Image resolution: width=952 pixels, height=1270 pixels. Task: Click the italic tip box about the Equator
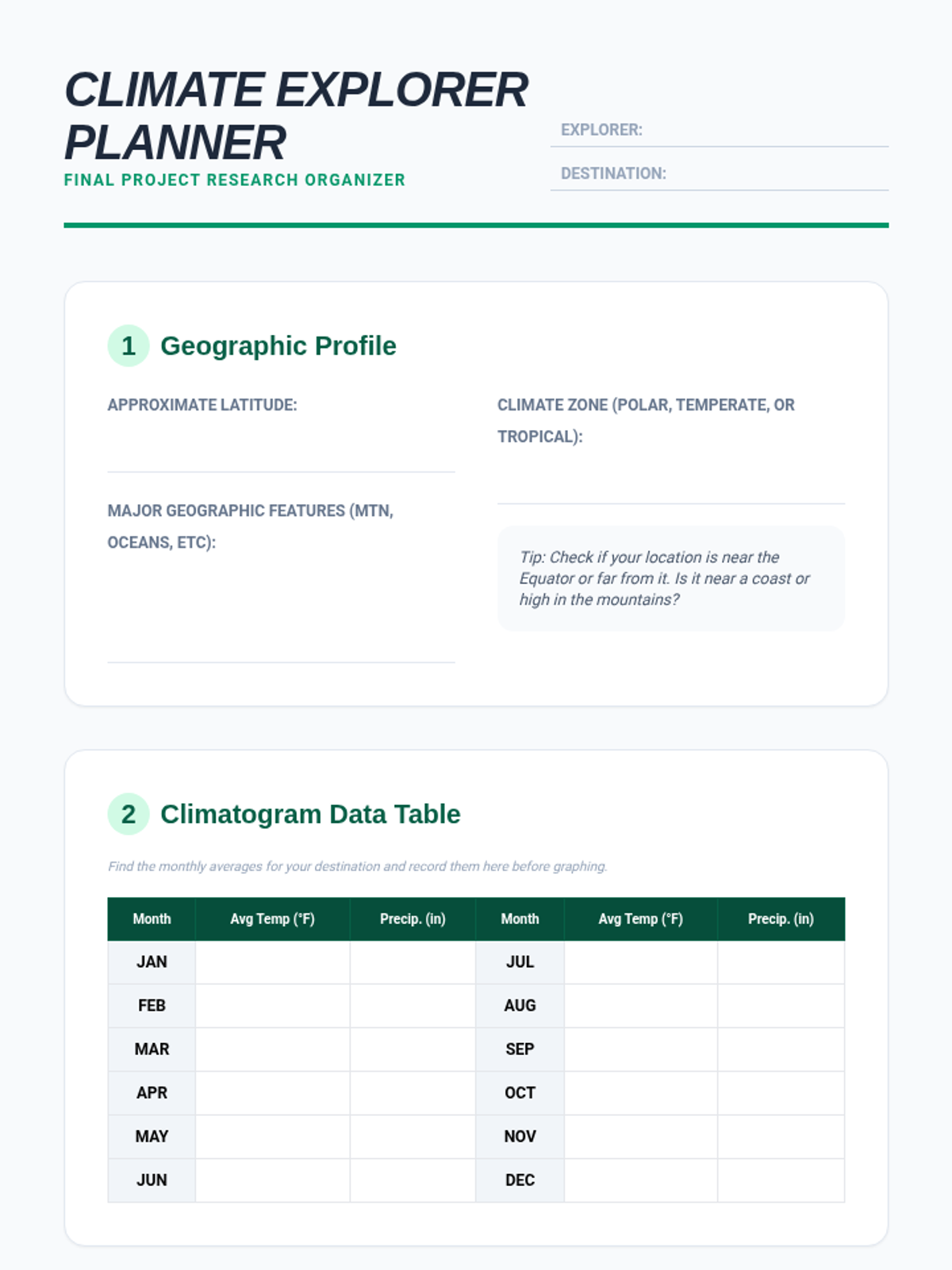tap(670, 578)
